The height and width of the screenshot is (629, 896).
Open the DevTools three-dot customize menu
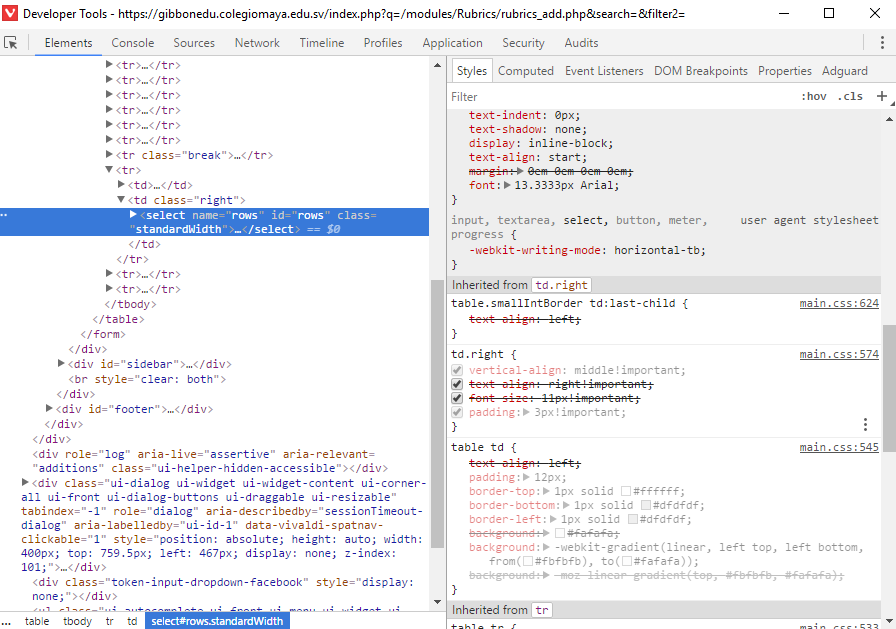[882, 43]
